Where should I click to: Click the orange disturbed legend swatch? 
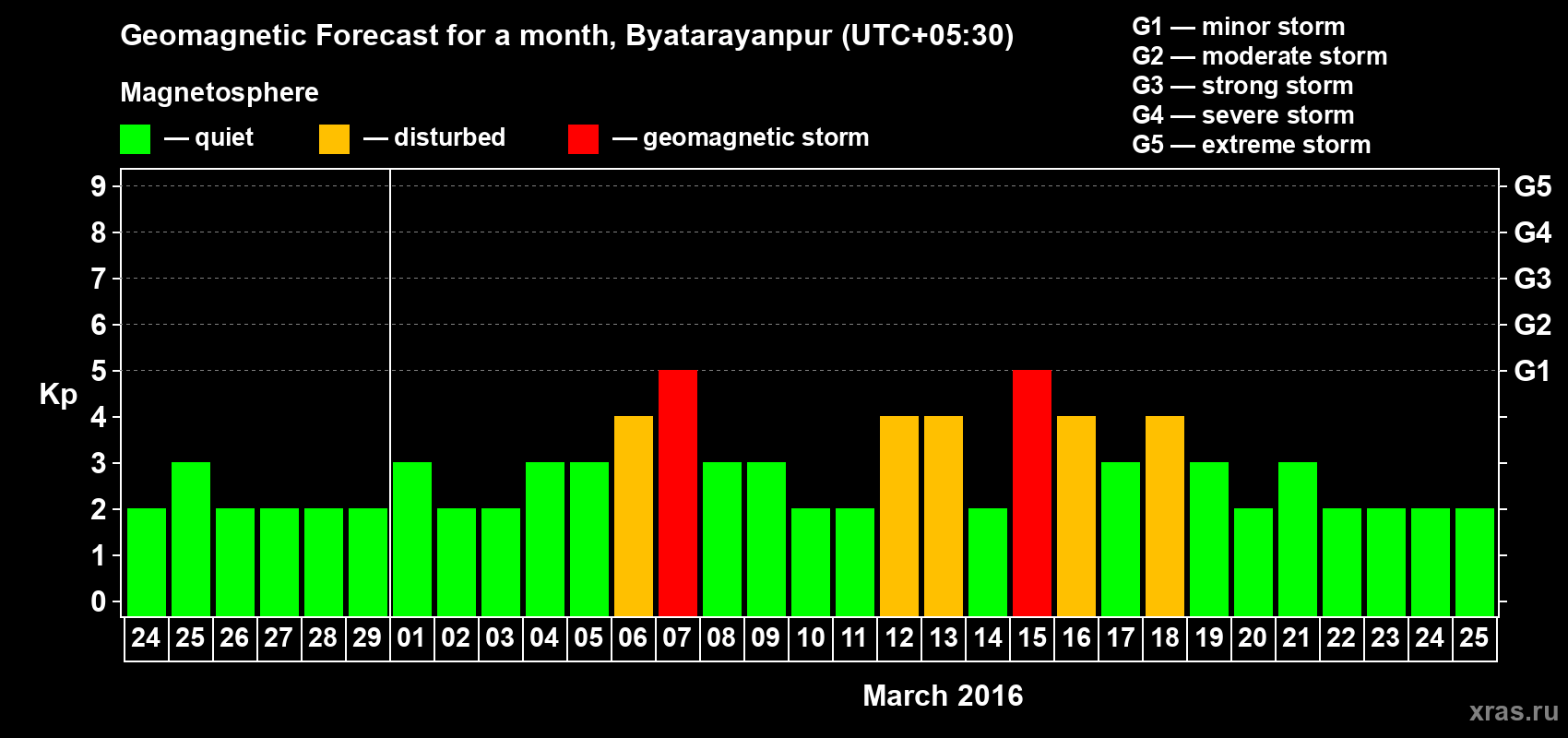coord(334,139)
